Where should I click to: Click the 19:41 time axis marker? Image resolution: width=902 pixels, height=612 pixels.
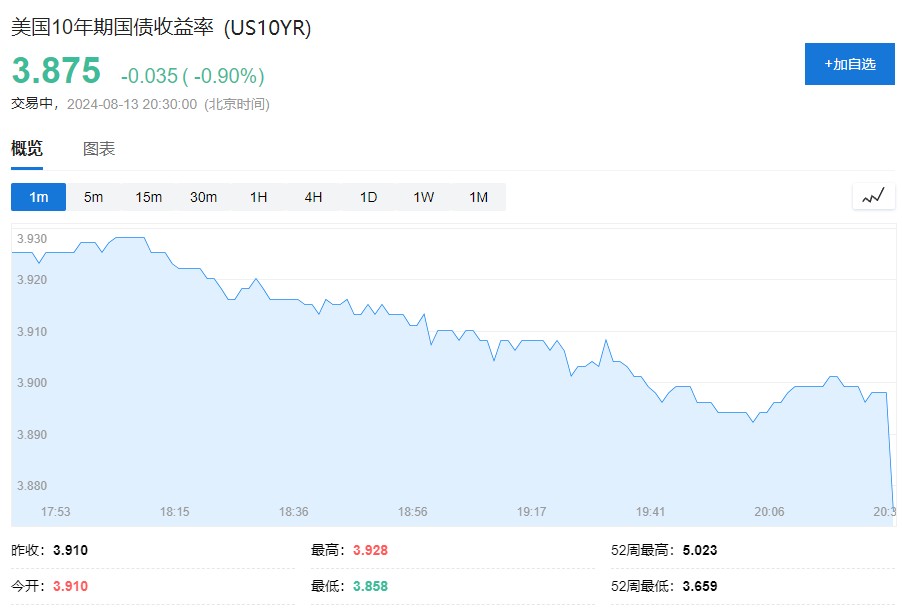click(x=650, y=512)
